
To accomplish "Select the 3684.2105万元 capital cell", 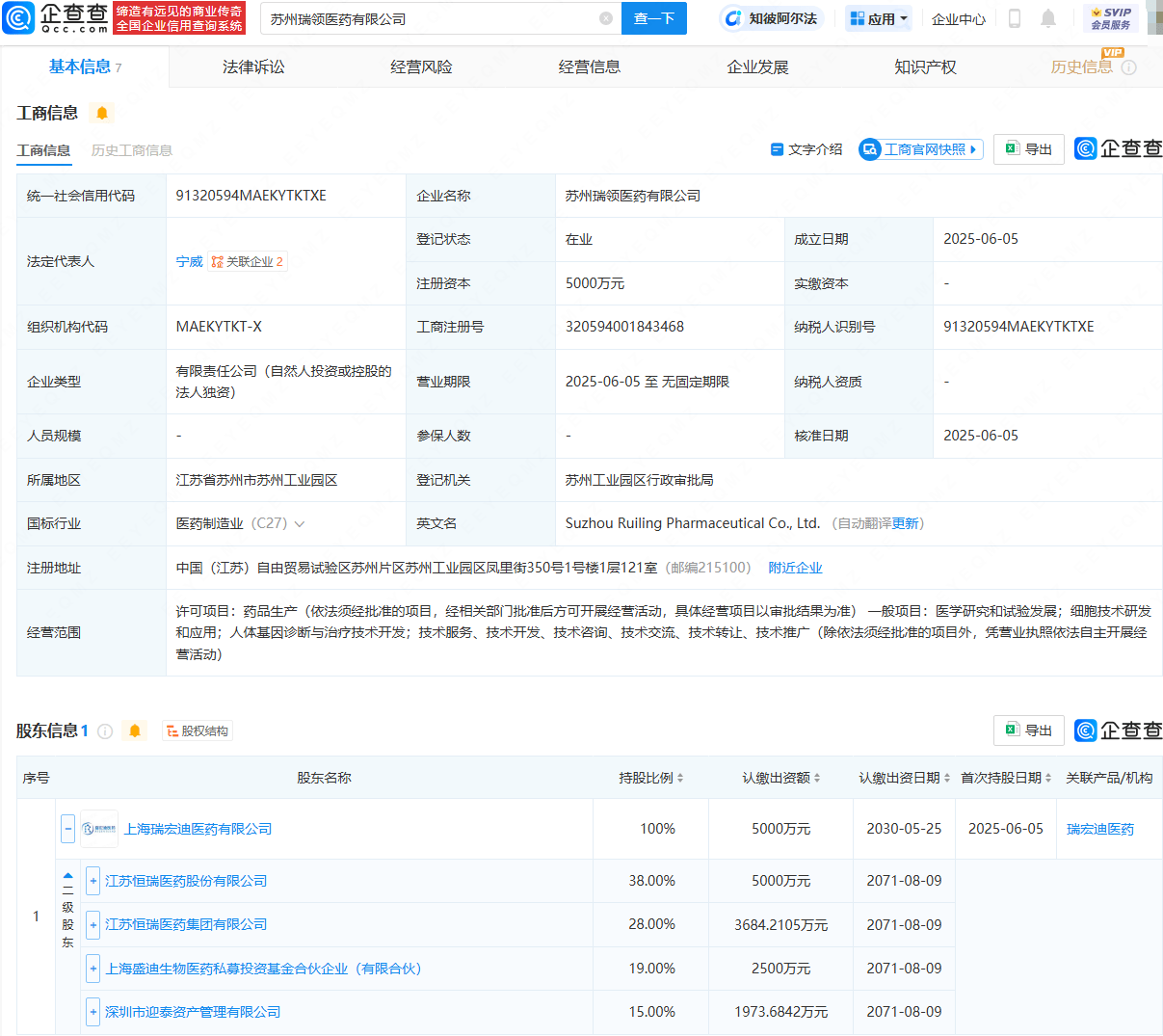I will click(x=780, y=924).
